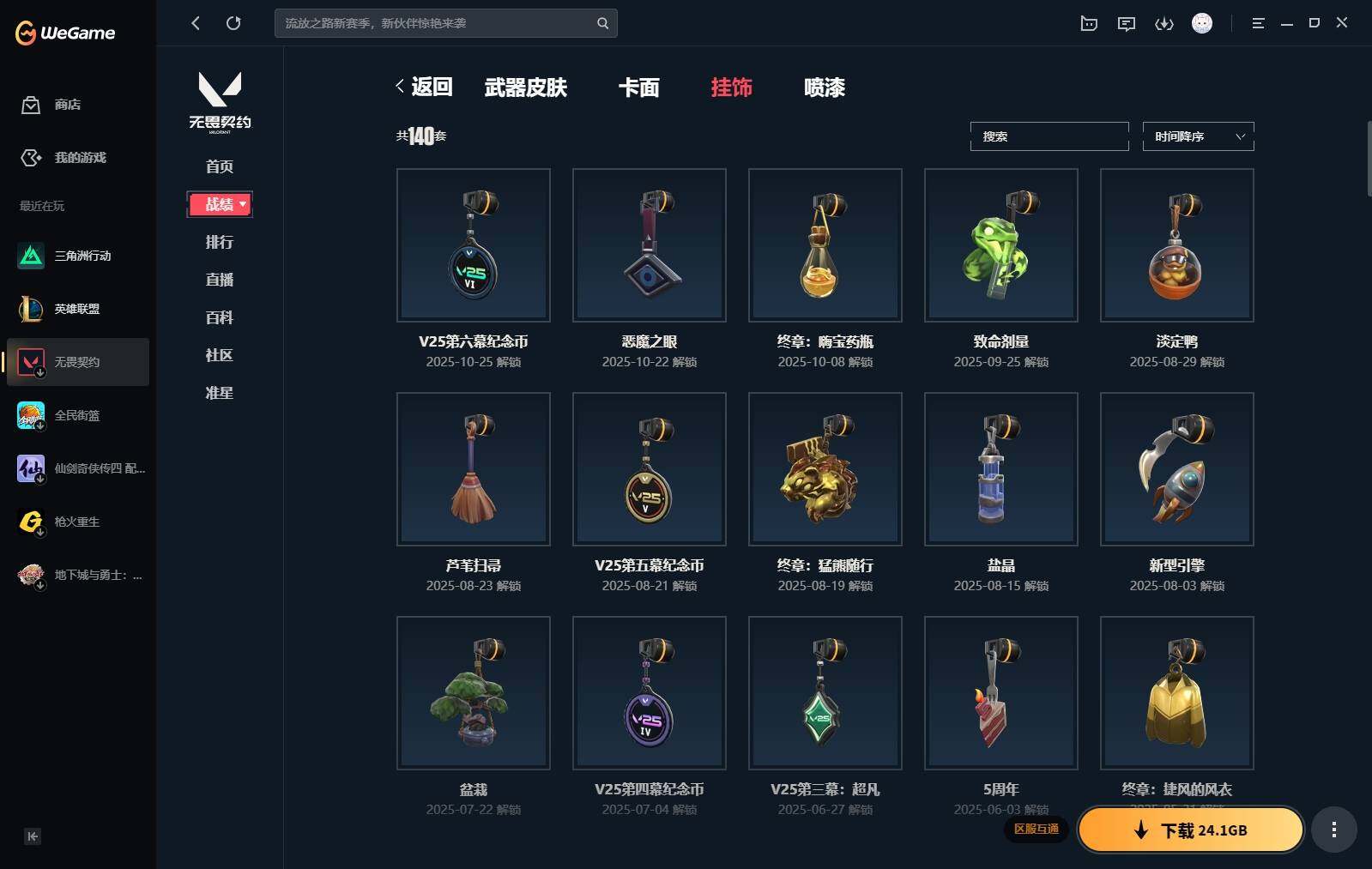The image size is (1372, 869).
Task: Open 英雄联盟 in recent games
Action: pos(78,309)
